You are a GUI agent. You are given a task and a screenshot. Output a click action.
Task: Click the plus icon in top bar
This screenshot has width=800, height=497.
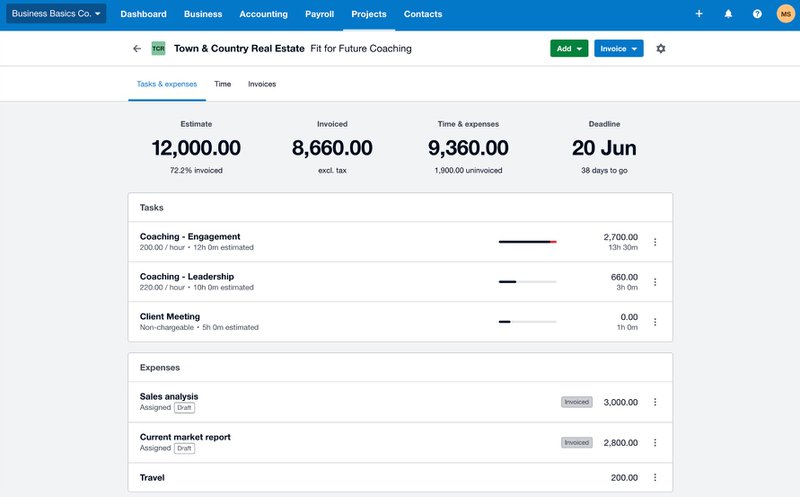(699, 14)
